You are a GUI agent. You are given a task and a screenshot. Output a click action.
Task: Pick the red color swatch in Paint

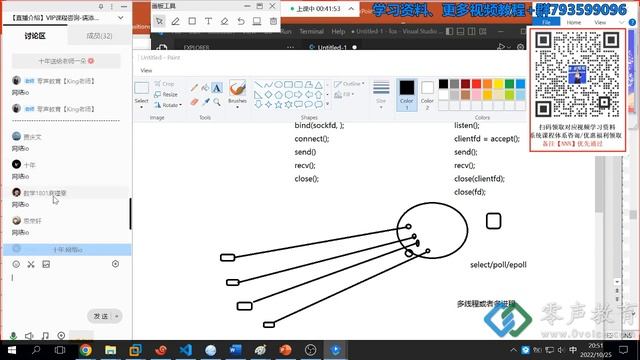476,84
